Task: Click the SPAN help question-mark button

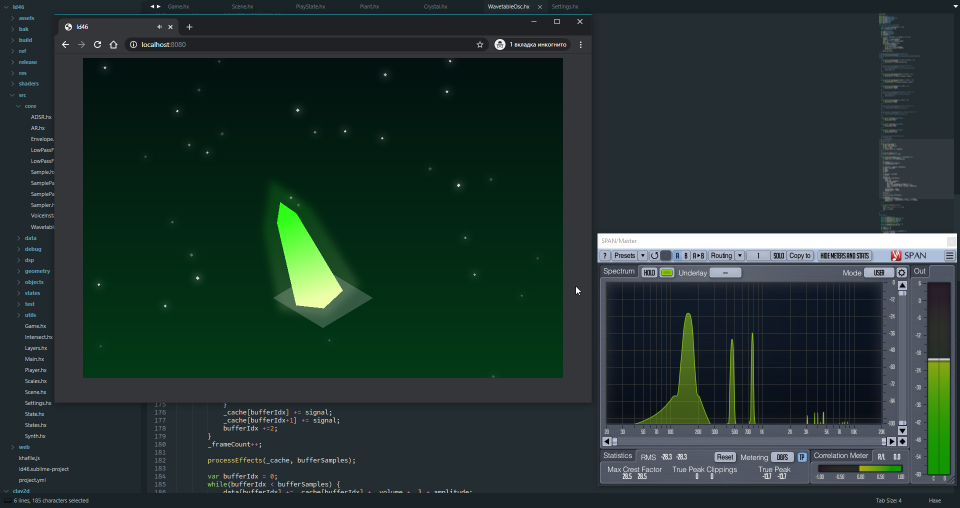Action: (605, 256)
